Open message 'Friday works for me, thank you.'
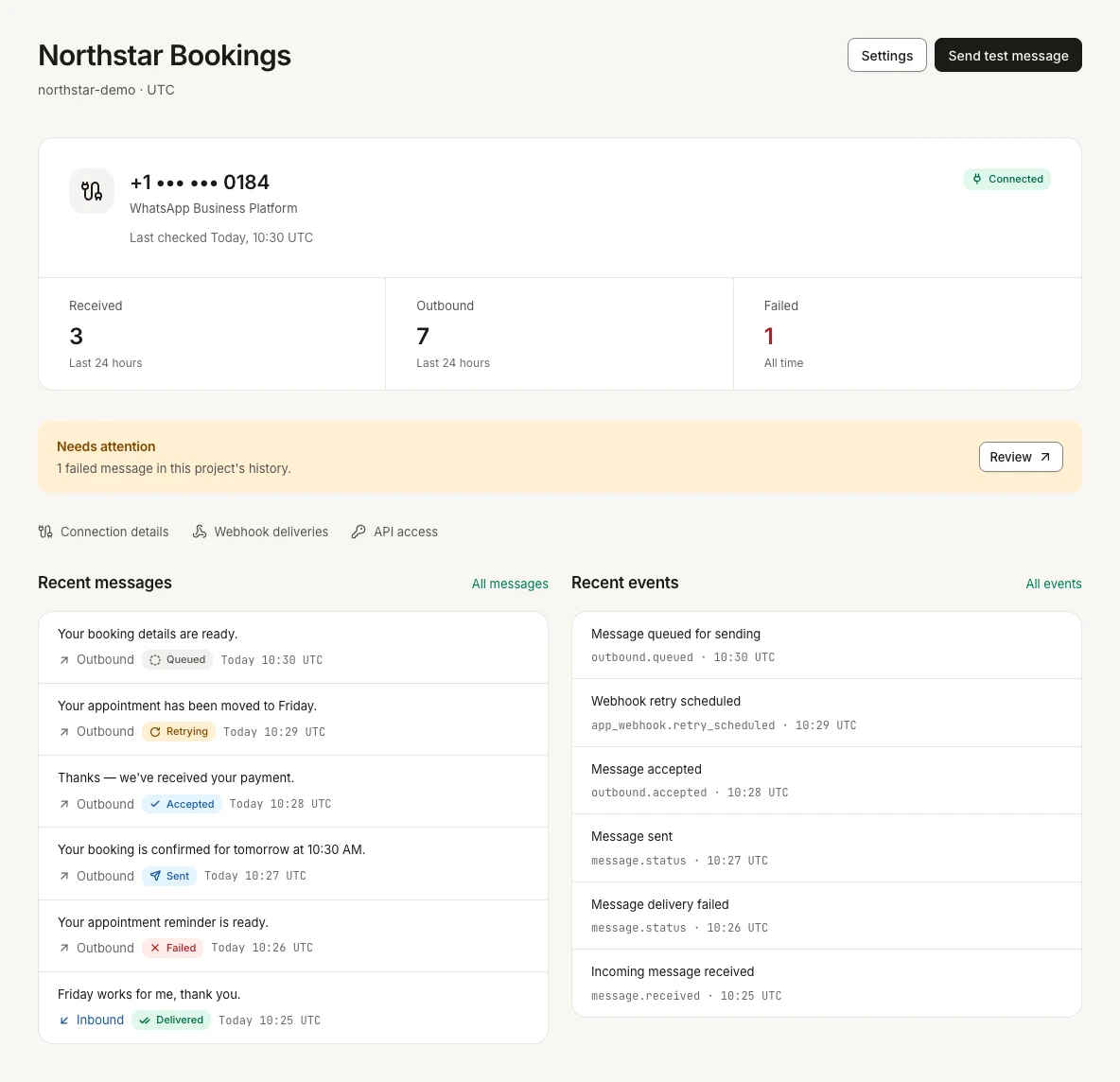The image size is (1120, 1082). click(x=293, y=1007)
